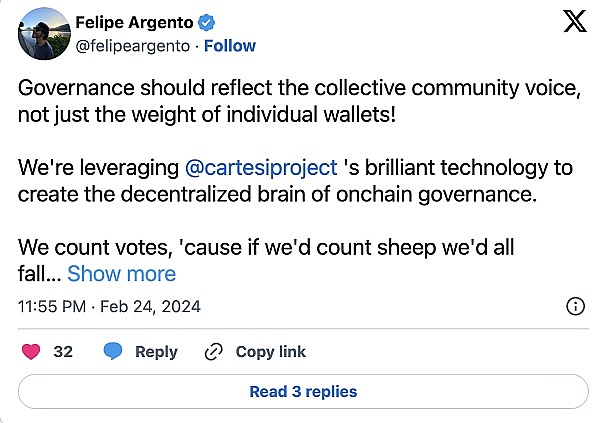Click the Reply text label
The image size is (600, 423).
156,352
